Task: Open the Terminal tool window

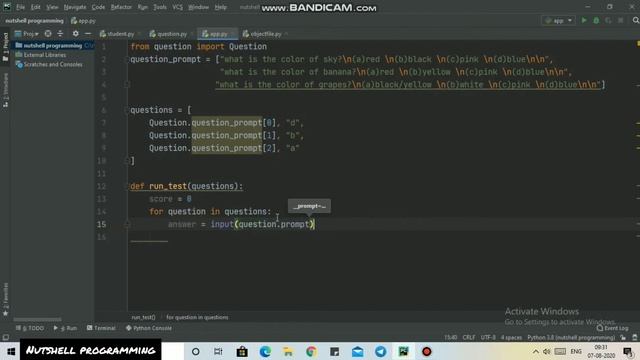Action: tap(101, 328)
